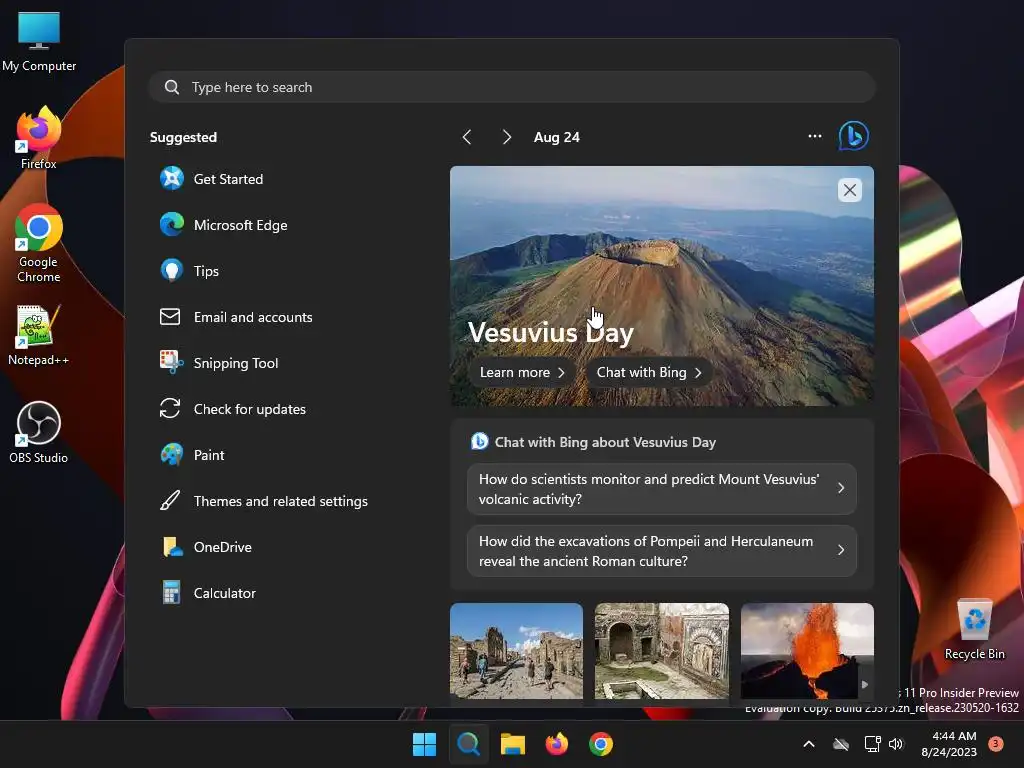Open the Pompeii street ruins thumbnail
Viewport: 1024px width, 768px height.
(517, 651)
